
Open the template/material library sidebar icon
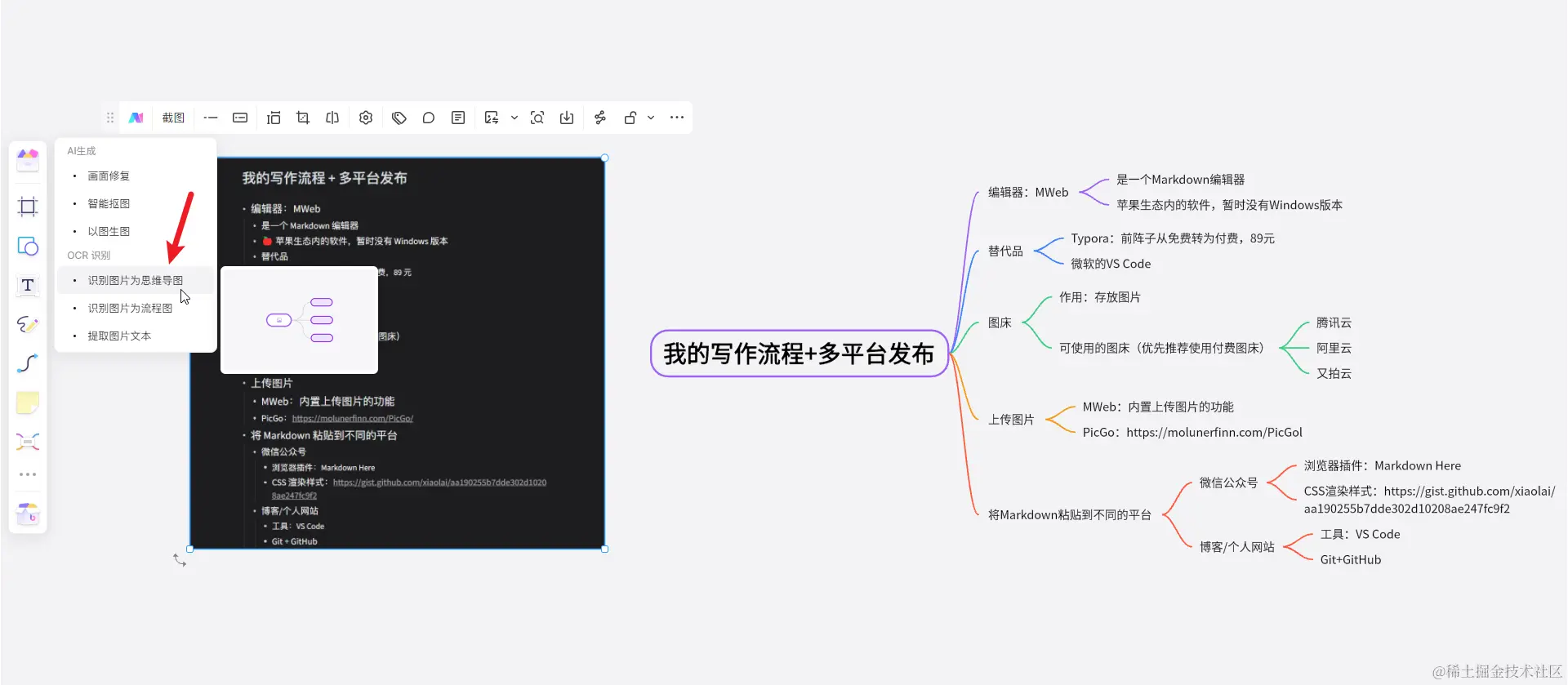coord(28,159)
